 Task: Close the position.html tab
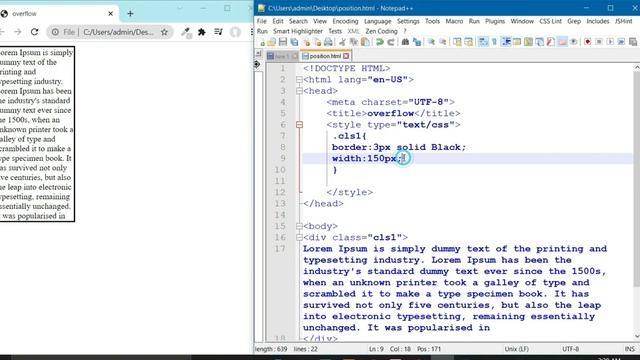(x=346, y=56)
